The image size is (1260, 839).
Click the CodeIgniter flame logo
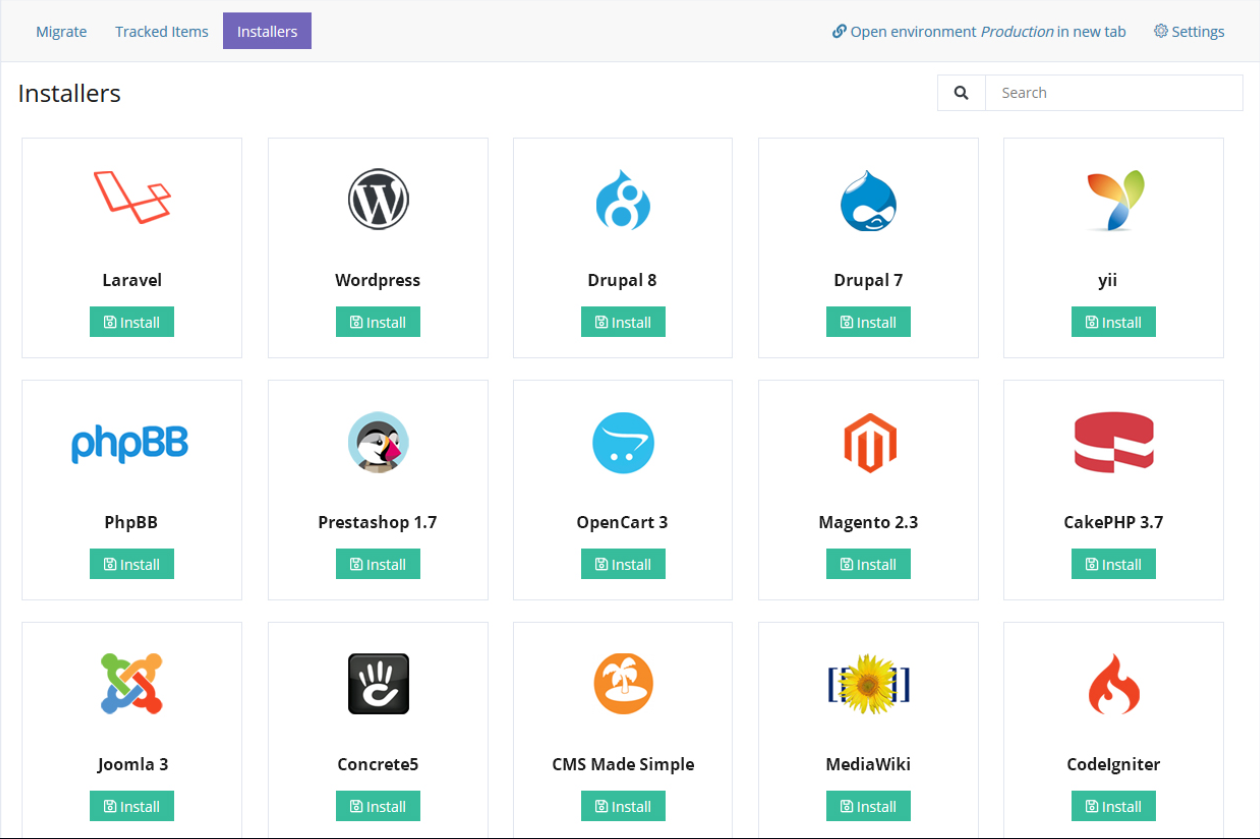pyautogui.click(x=1114, y=684)
